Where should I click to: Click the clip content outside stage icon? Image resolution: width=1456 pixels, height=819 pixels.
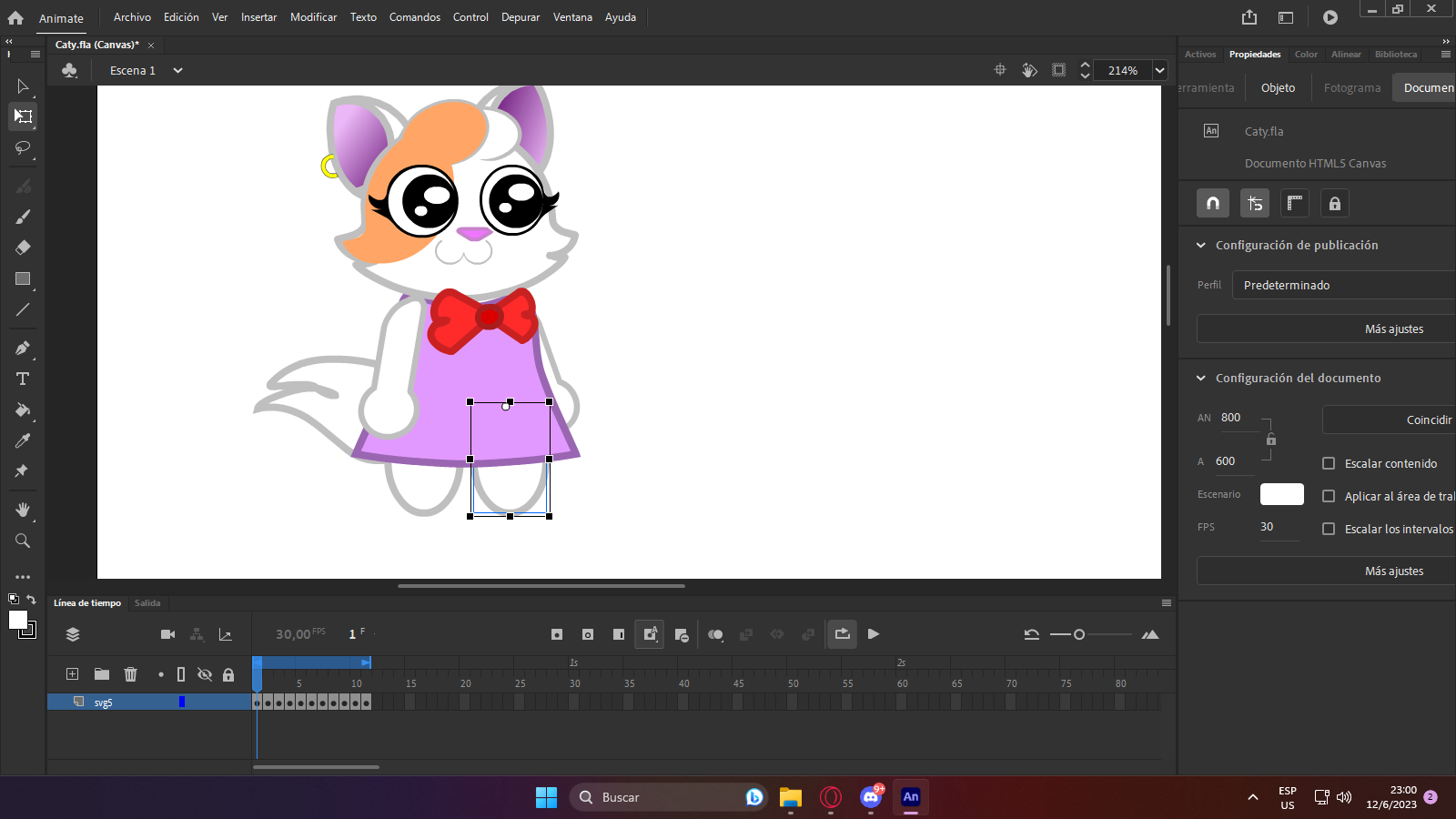1058,70
